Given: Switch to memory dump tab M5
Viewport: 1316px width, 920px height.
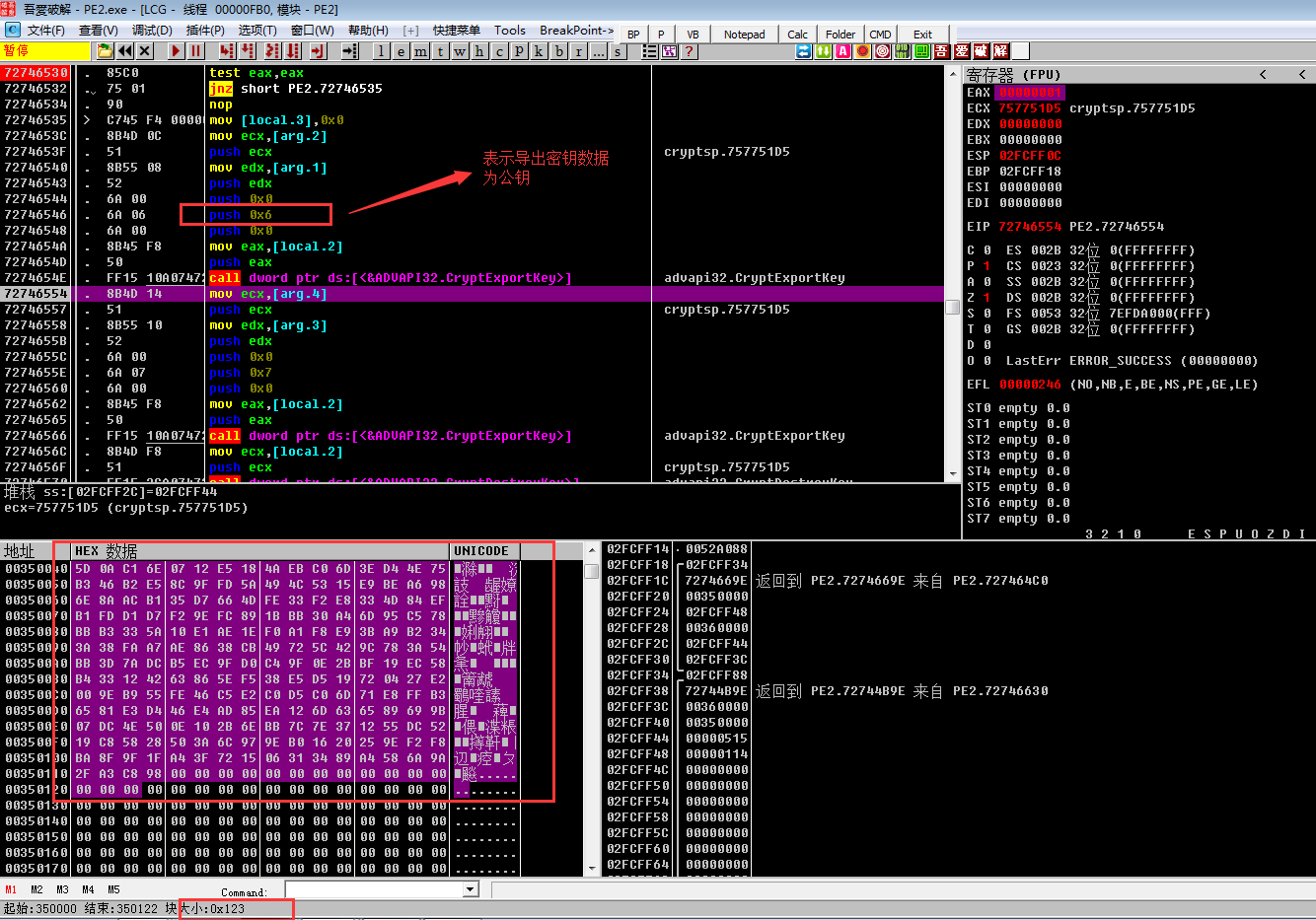Looking at the screenshot, I should pos(113,889).
